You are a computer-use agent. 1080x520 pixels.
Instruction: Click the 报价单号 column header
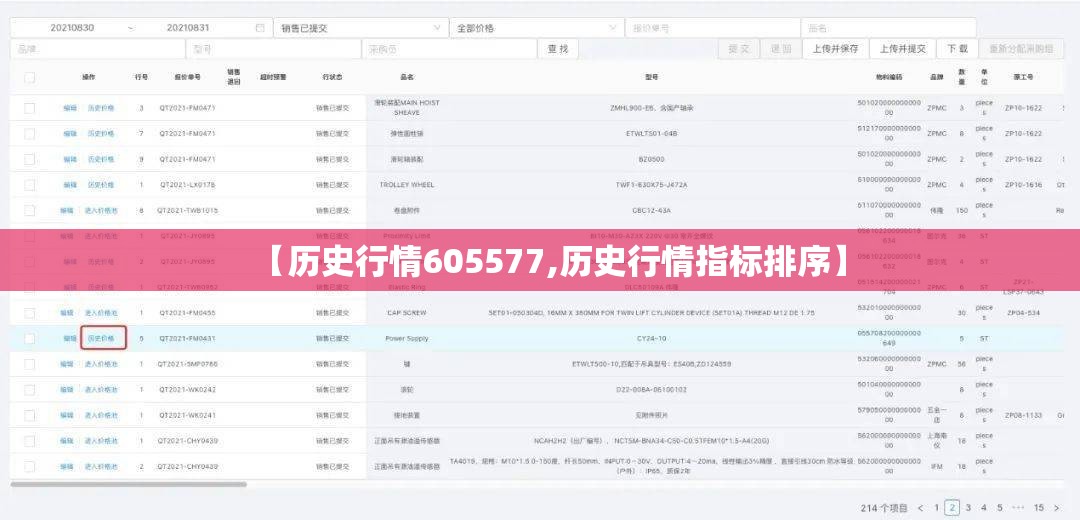[187, 77]
